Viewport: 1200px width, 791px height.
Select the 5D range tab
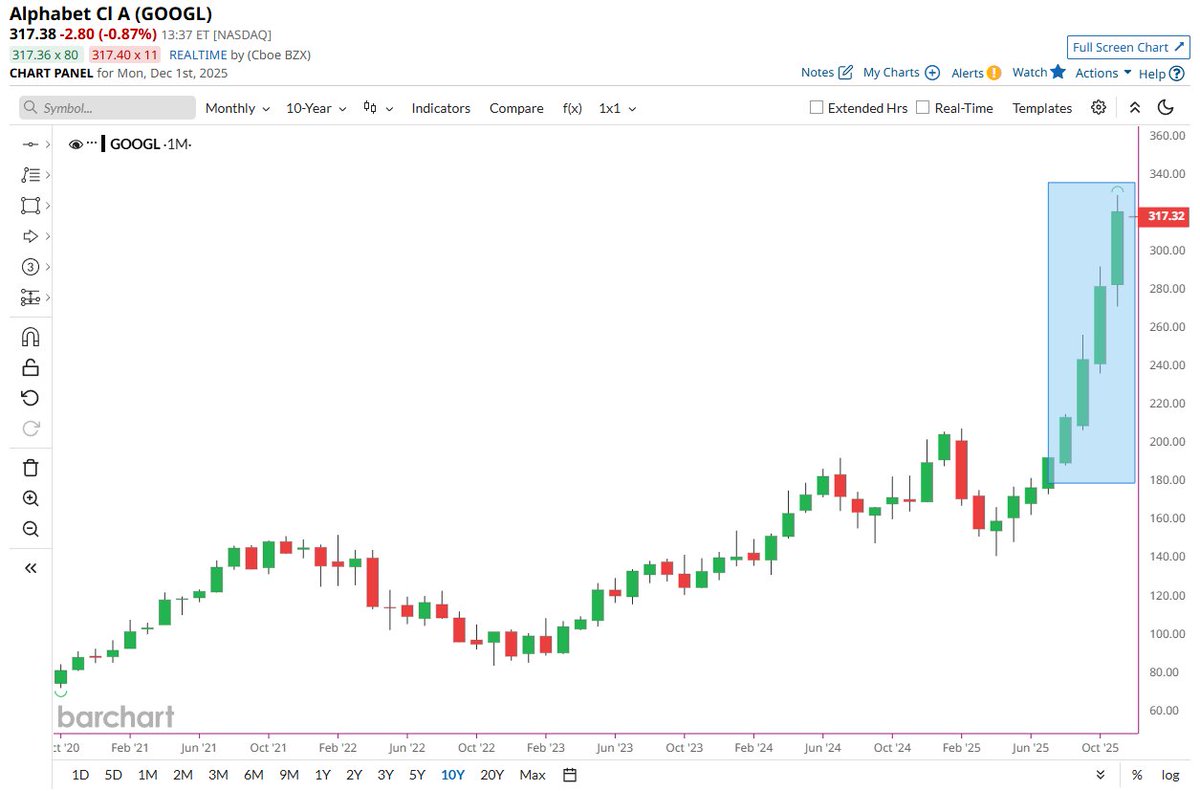[114, 775]
